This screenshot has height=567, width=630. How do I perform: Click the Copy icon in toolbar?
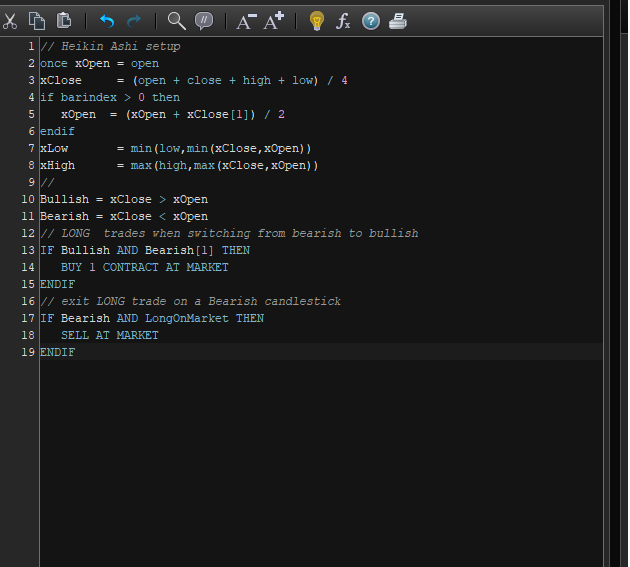37,21
